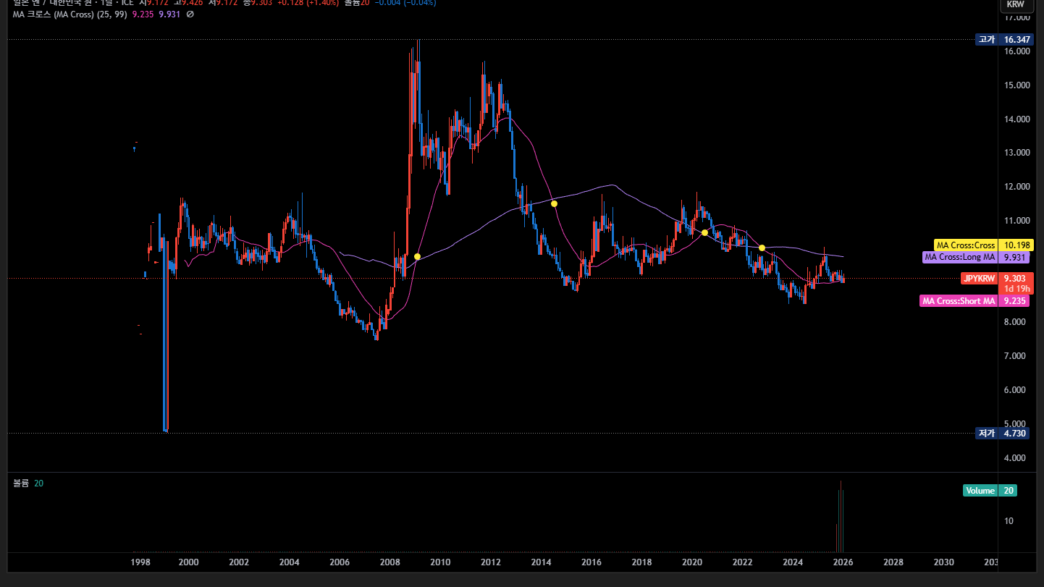Open the KRW currency selector
This screenshot has height=587, width=1044.
1015,5
